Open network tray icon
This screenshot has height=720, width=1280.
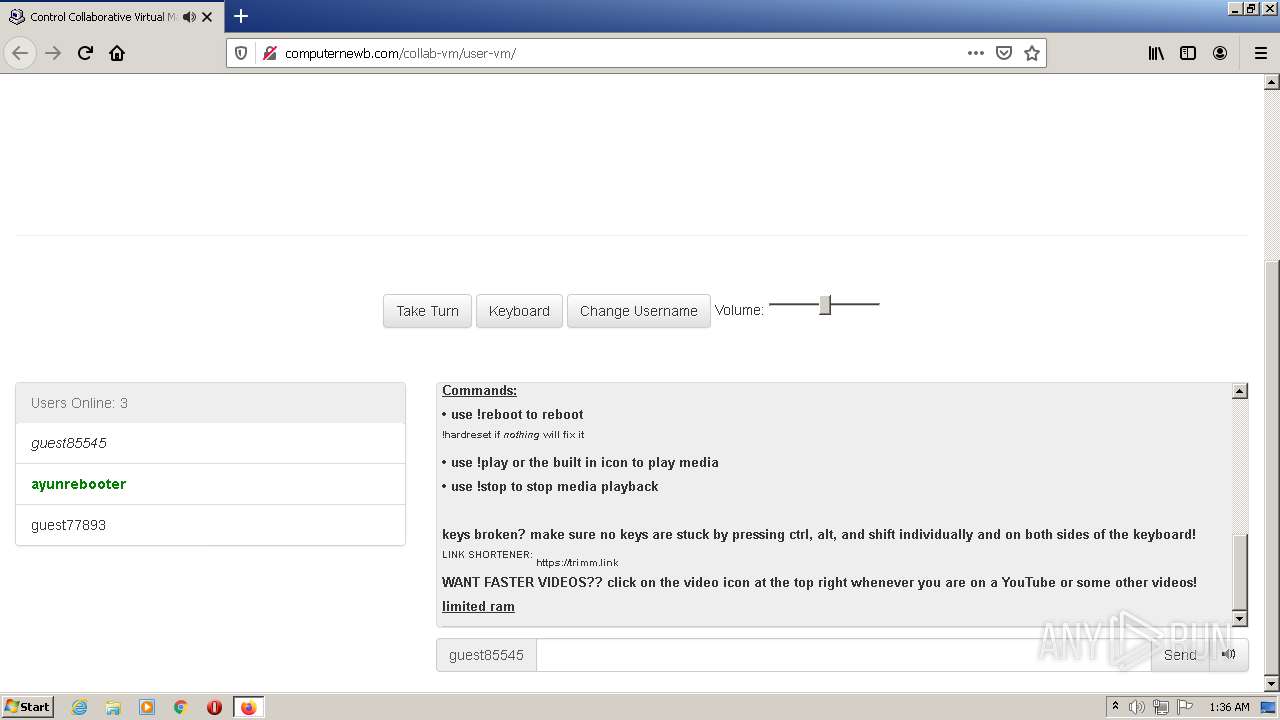tap(1161, 707)
